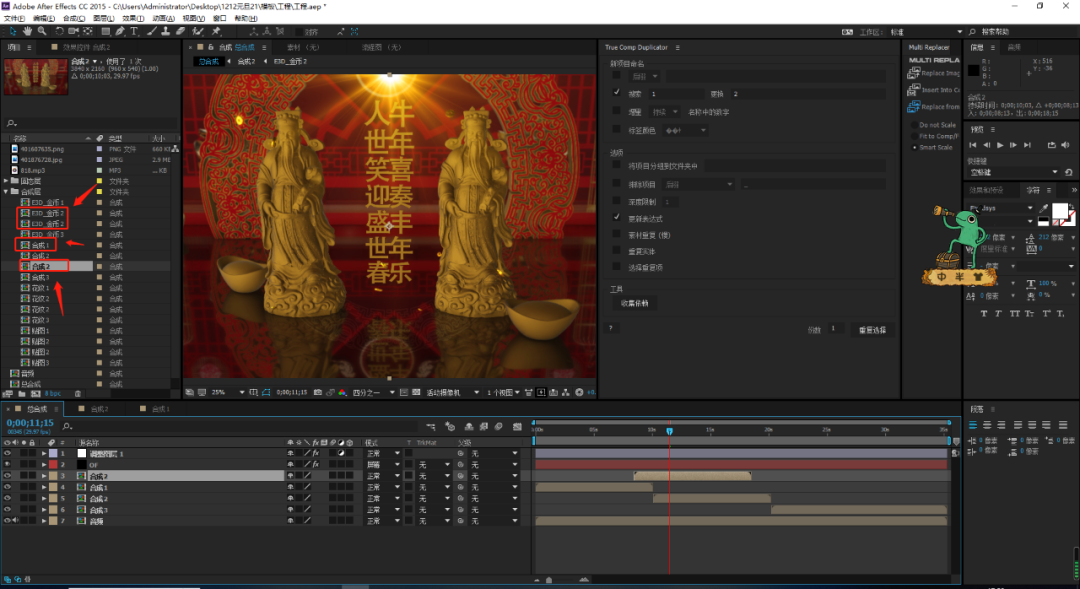Click the ? help button in True Comp Duplicator
This screenshot has width=1080, height=589.
point(611,328)
